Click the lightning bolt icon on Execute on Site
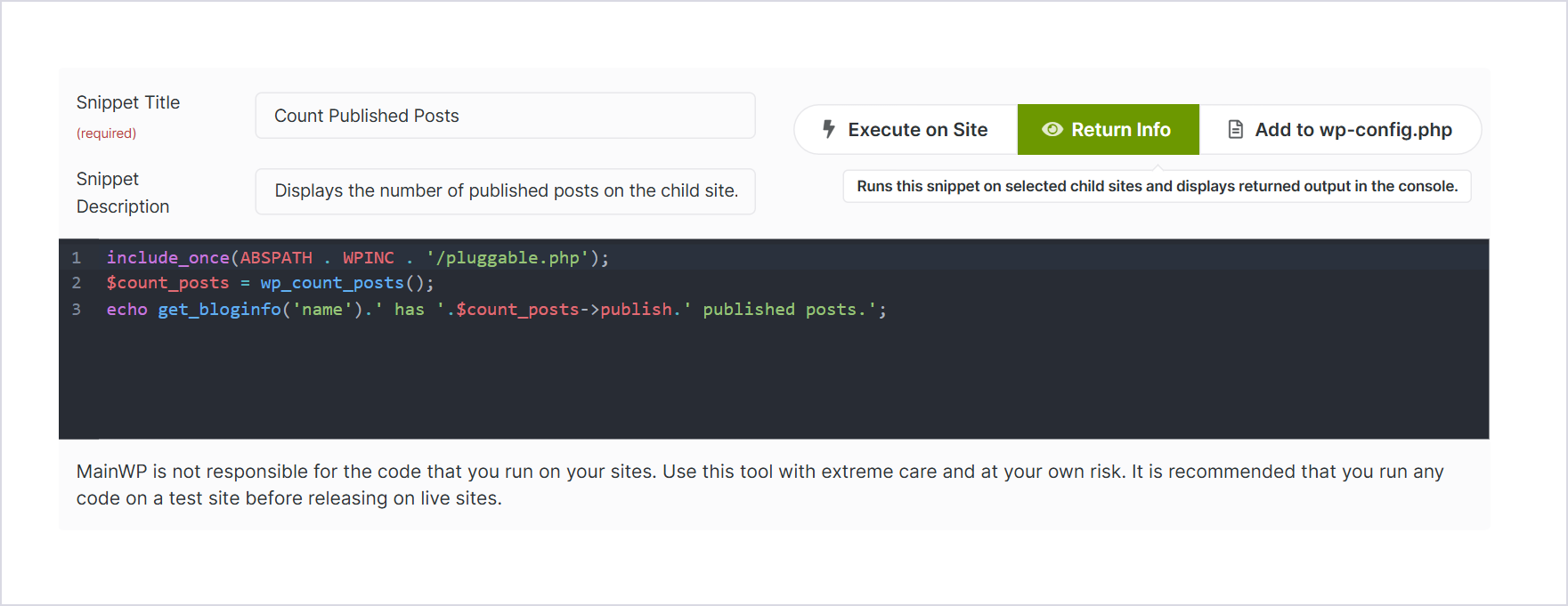The width and height of the screenshot is (1568, 606). point(828,129)
